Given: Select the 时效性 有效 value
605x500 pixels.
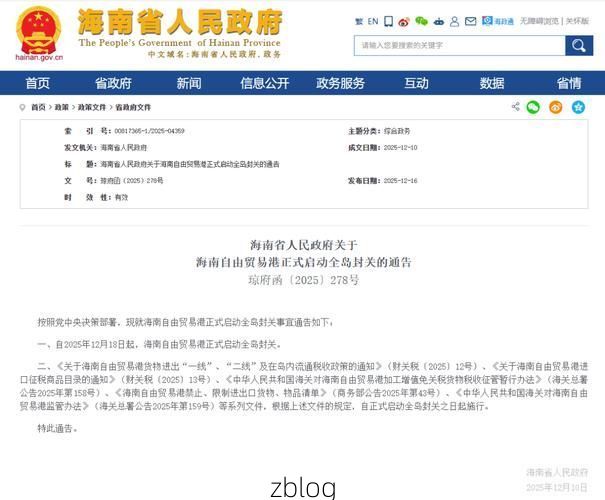Looking at the screenshot, I should tap(121, 197).
